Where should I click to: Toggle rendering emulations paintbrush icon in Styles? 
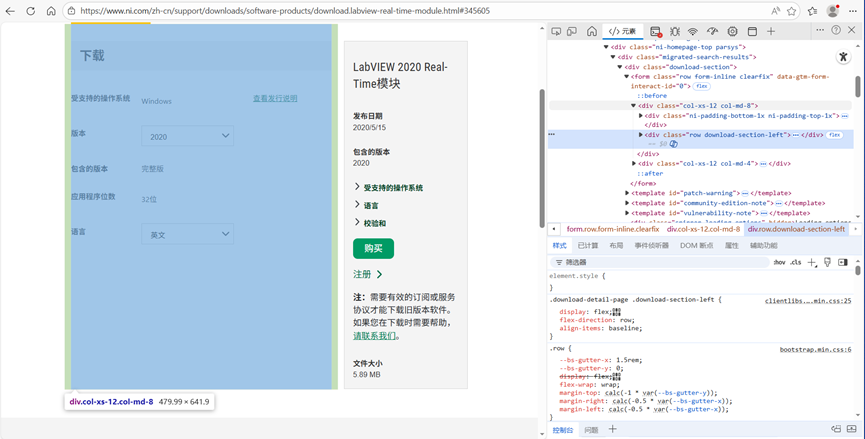click(x=827, y=263)
